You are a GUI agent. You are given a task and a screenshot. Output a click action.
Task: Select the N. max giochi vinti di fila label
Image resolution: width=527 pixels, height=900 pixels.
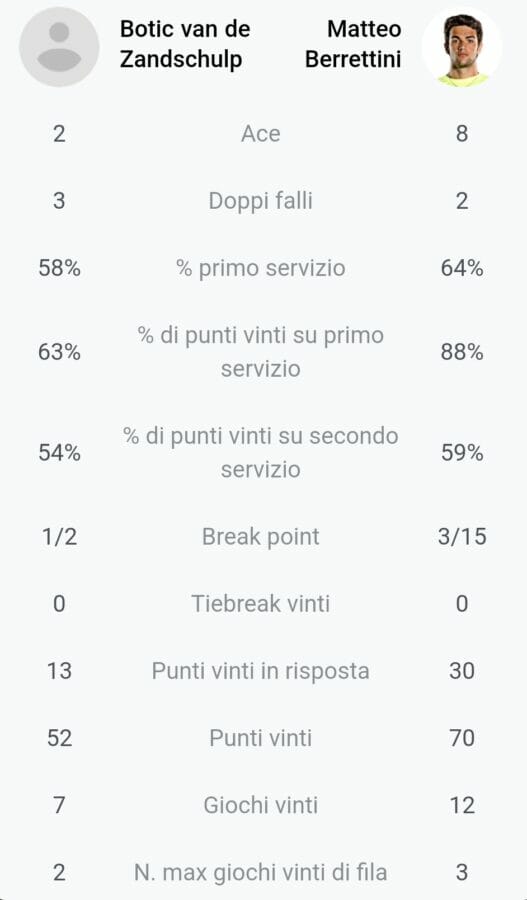point(261,872)
